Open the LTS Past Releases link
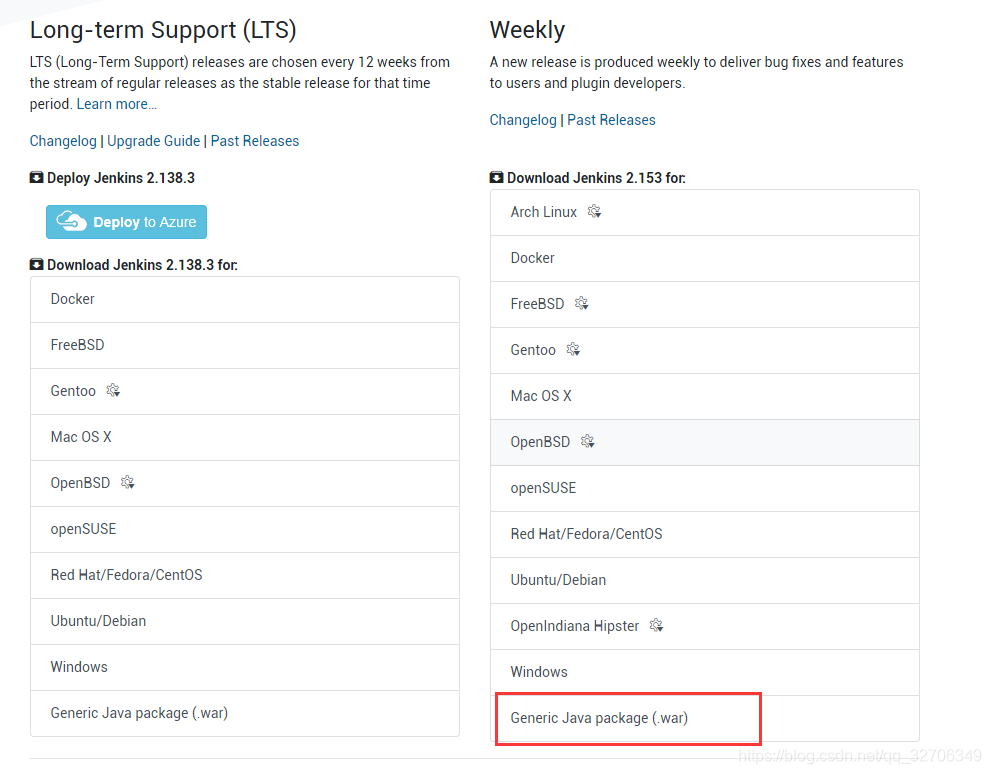The width and height of the screenshot is (991, 774). point(255,141)
